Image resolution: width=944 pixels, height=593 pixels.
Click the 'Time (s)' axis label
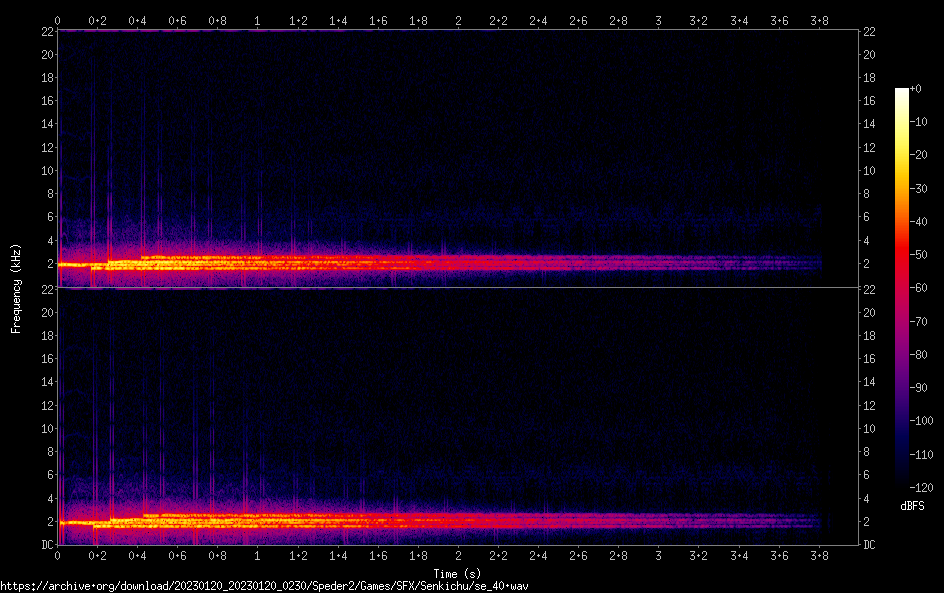pyautogui.click(x=458, y=573)
